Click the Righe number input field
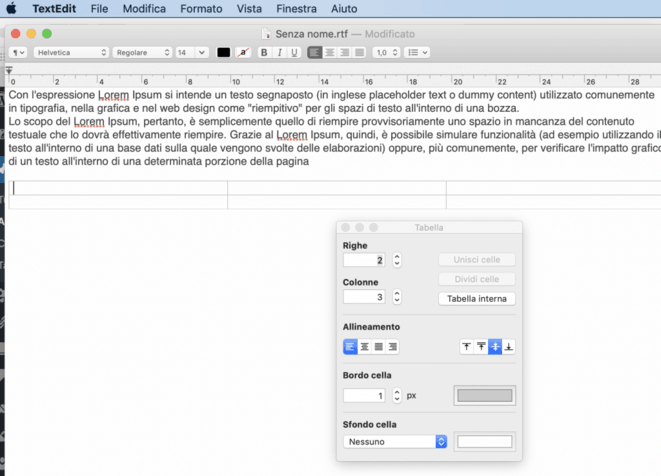 coord(364,260)
